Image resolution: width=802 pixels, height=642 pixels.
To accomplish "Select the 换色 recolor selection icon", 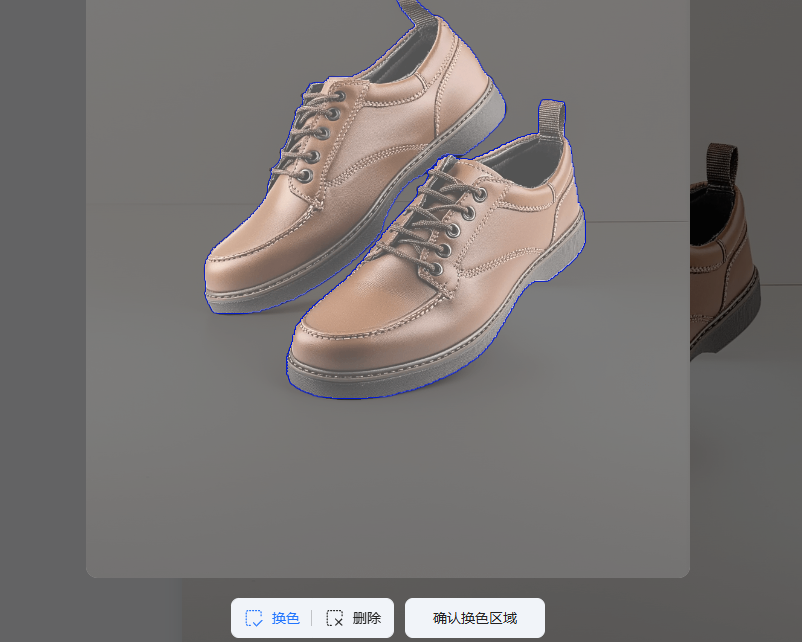I will click(254, 618).
